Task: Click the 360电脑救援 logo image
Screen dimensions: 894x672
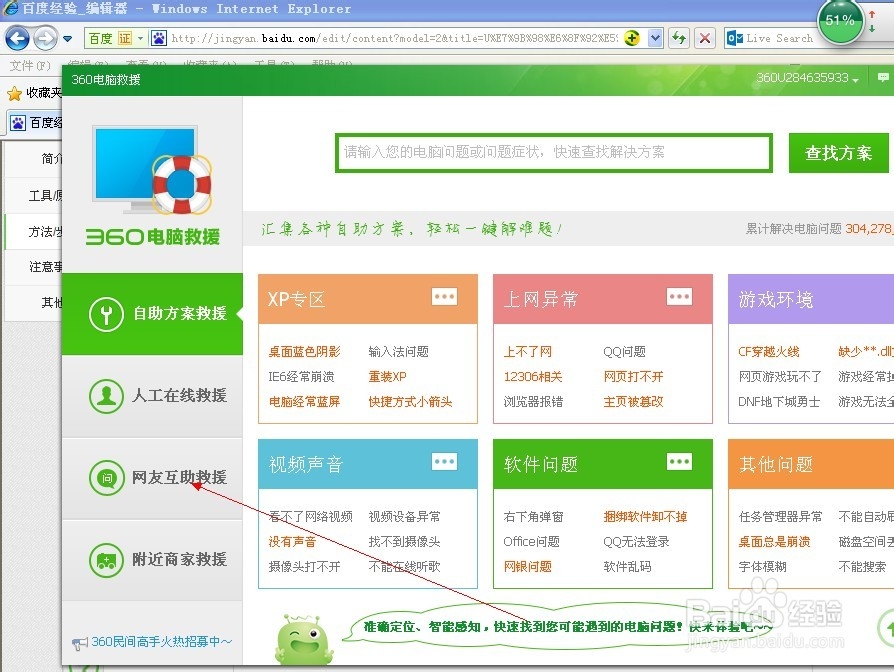Action: (152, 186)
